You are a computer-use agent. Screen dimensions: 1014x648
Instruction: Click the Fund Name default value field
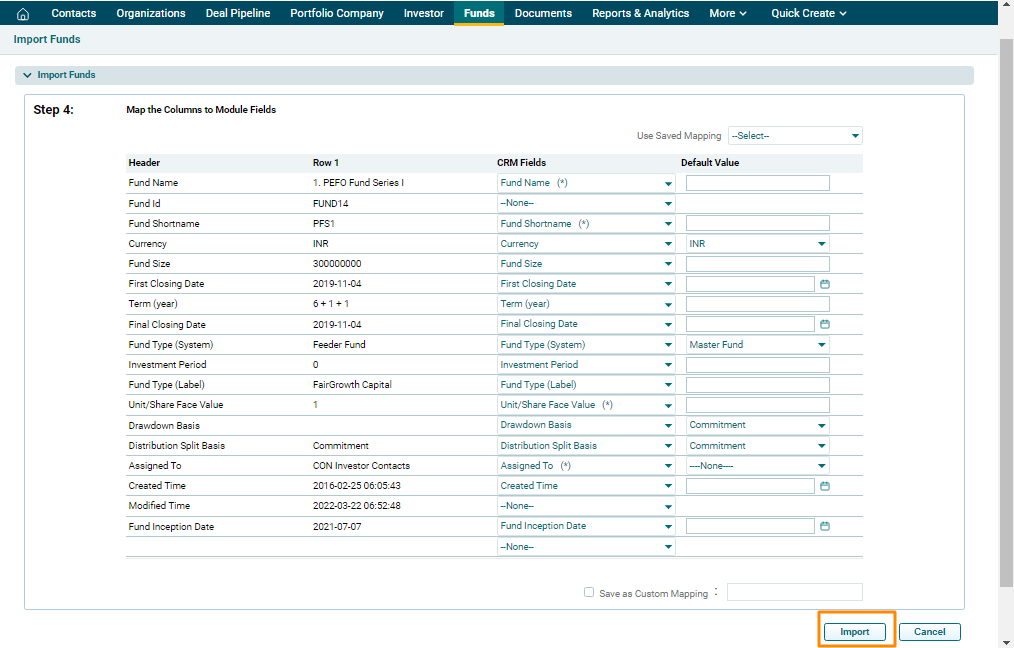tap(757, 183)
